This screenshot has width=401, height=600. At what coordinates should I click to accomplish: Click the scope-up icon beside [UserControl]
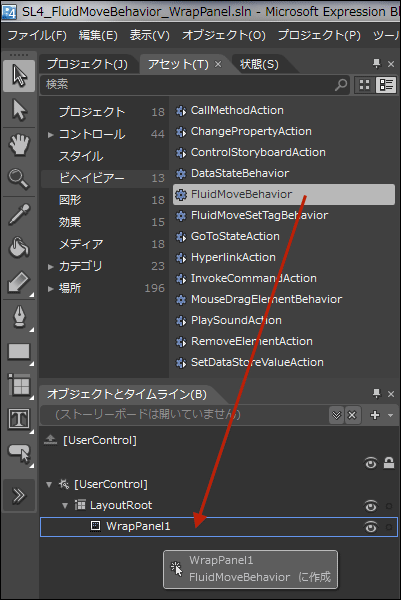point(50,440)
